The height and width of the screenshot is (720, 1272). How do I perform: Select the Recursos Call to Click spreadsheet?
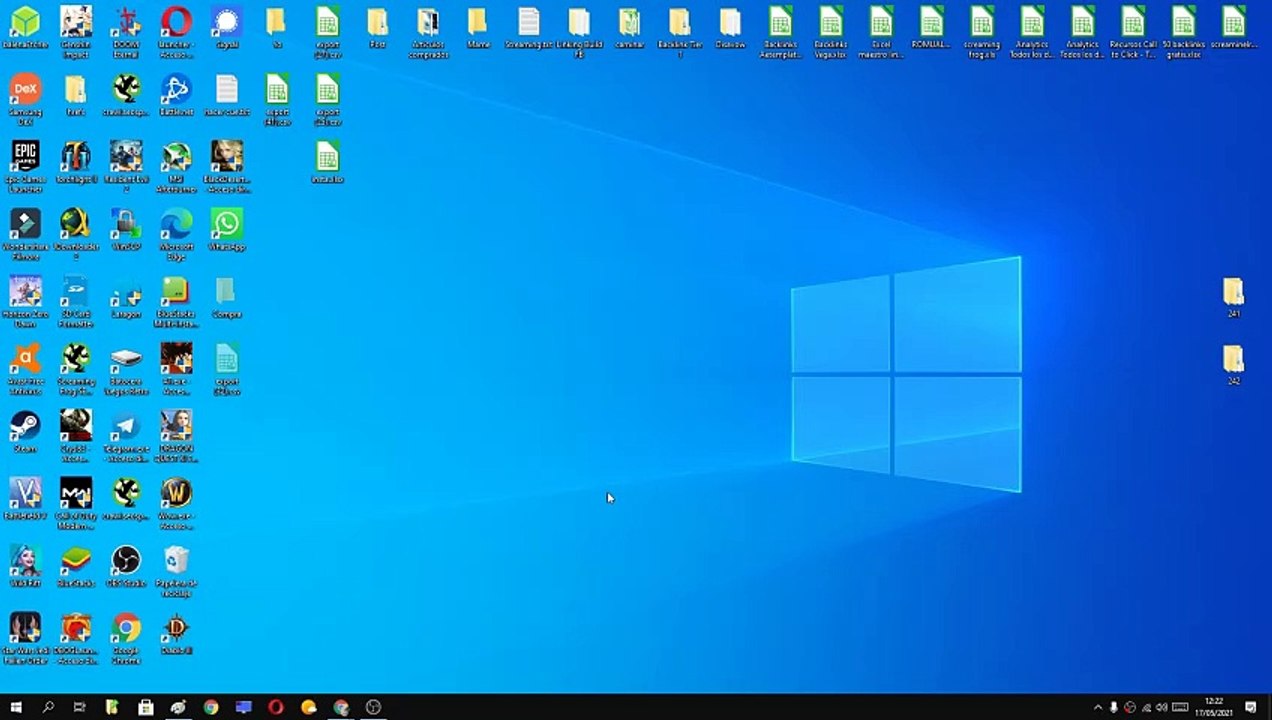click(1133, 30)
